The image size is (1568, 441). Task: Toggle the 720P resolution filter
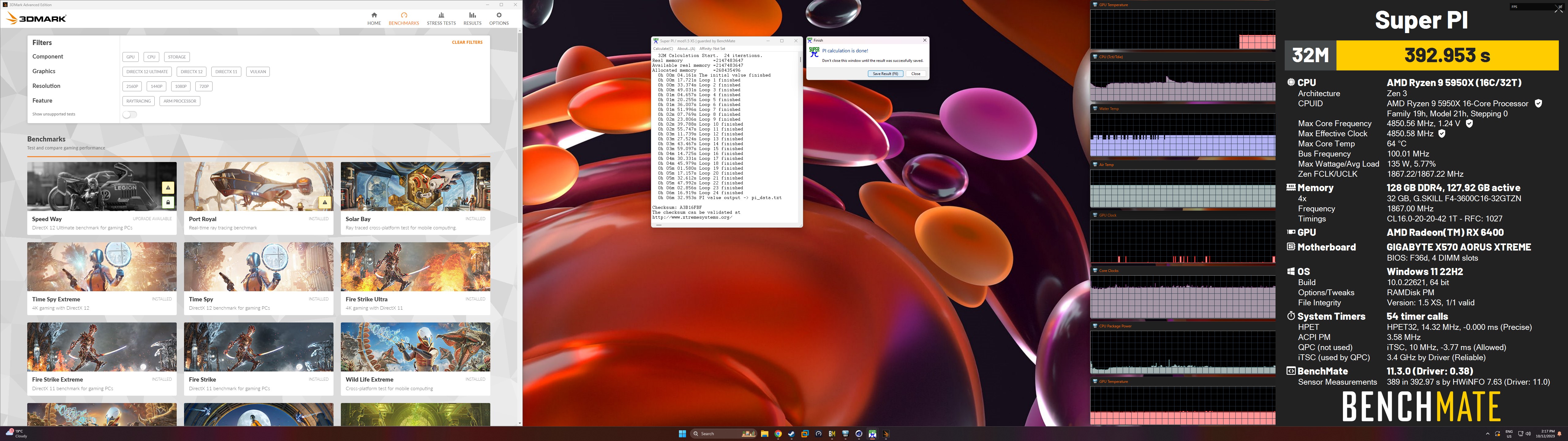click(x=204, y=86)
